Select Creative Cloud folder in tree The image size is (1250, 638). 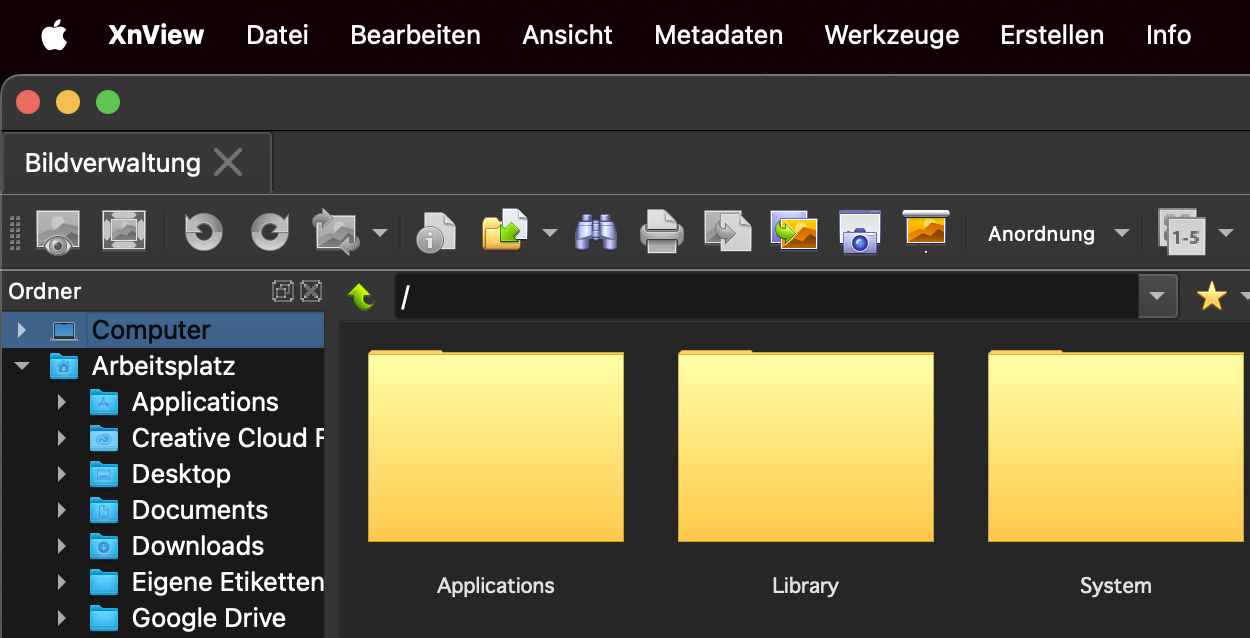tap(228, 438)
